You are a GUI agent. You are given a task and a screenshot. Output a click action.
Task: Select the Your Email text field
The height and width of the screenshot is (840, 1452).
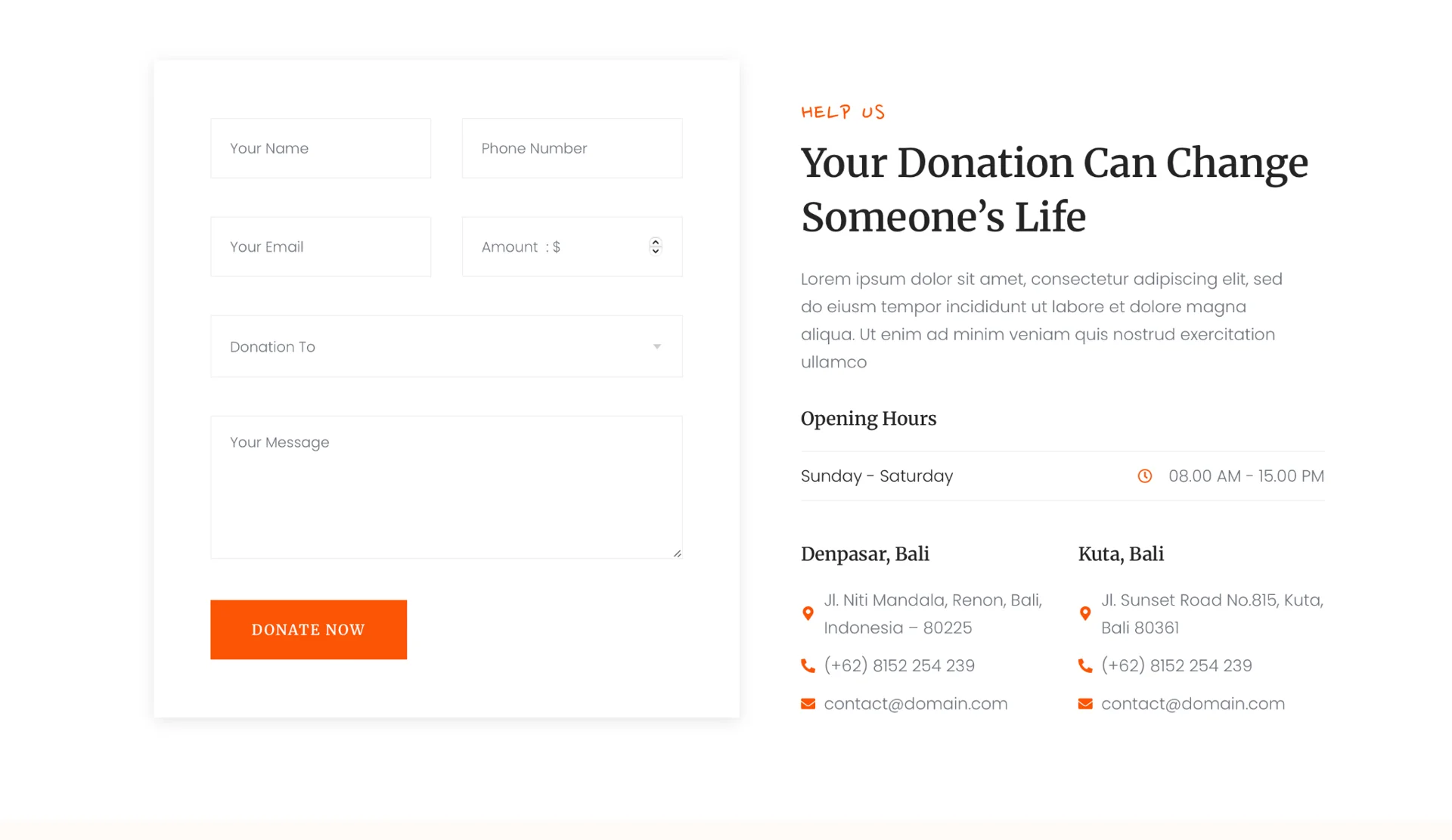[x=321, y=246]
